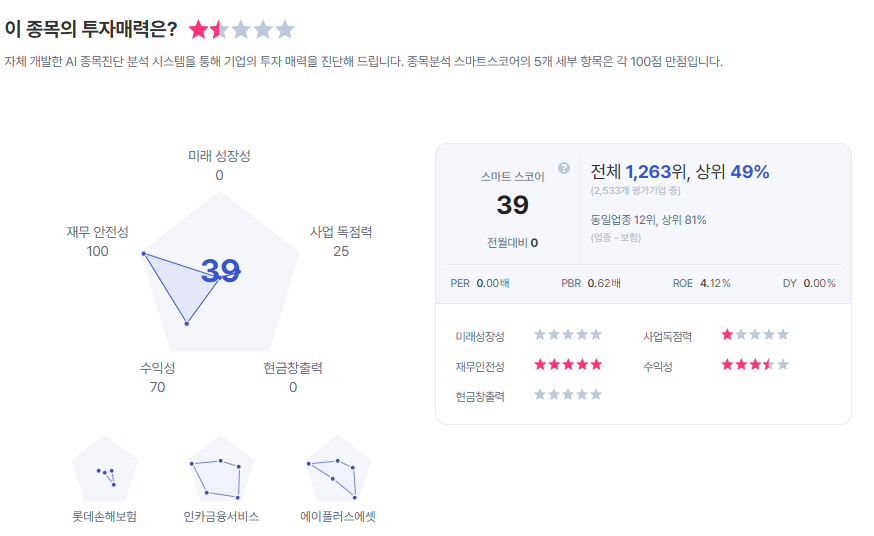
Task: Click the smart score help question-mark icon
Action: [x=564, y=168]
